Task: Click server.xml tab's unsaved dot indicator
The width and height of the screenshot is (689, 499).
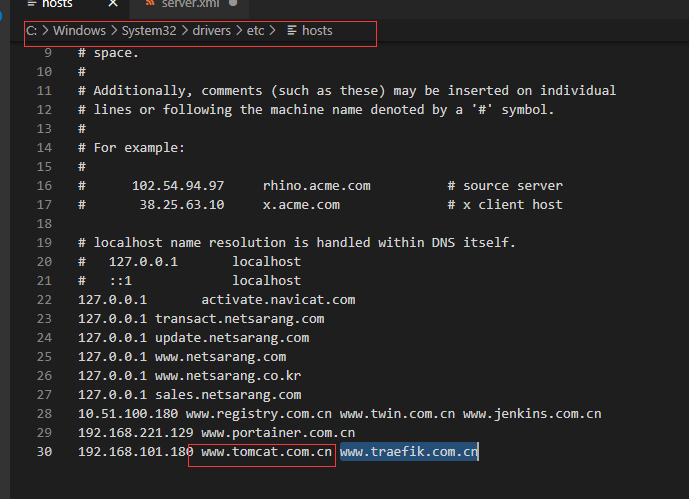Action: 233,3
